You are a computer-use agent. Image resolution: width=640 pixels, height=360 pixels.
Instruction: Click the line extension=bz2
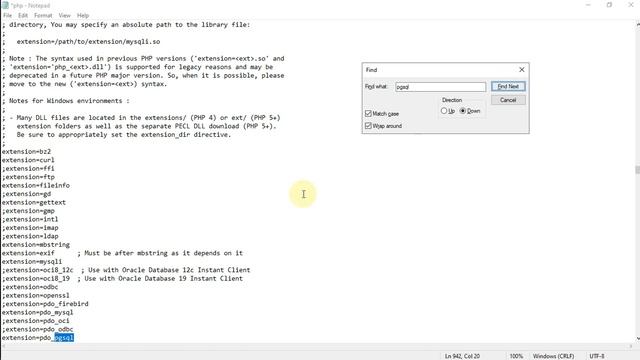pyautogui.click(x=27, y=151)
